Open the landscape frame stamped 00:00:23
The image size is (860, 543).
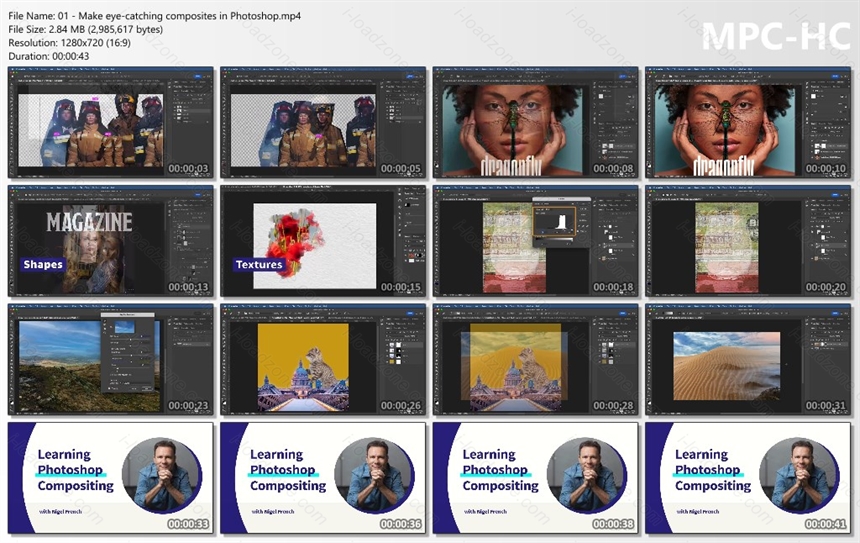coord(111,360)
